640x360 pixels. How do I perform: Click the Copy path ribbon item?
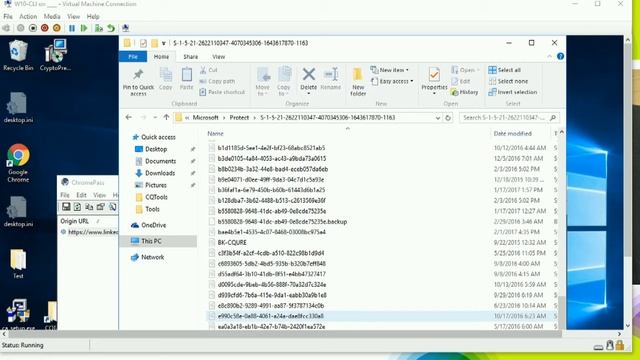pos(217,81)
